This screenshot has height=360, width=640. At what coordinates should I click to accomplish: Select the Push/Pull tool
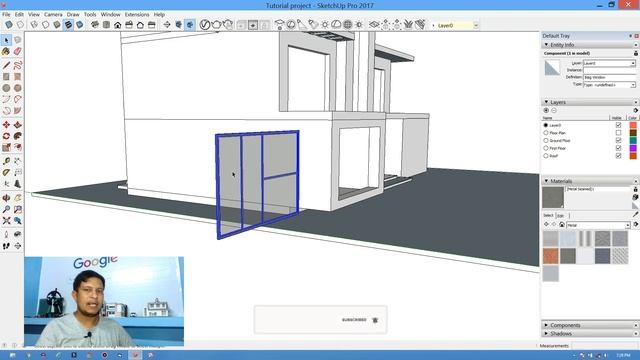[x=18, y=124]
